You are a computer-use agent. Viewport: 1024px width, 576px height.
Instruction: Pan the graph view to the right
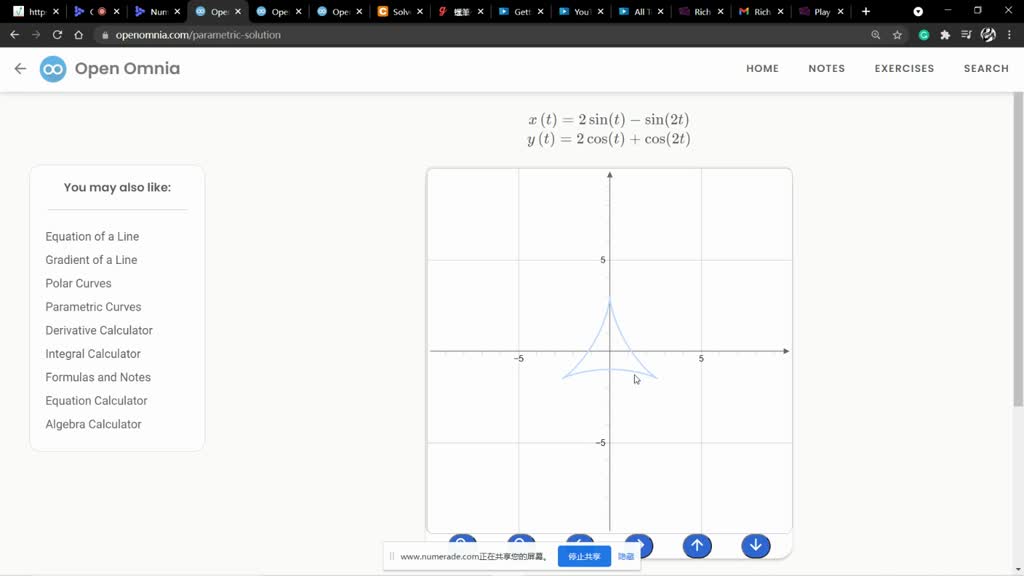tap(638, 545)
